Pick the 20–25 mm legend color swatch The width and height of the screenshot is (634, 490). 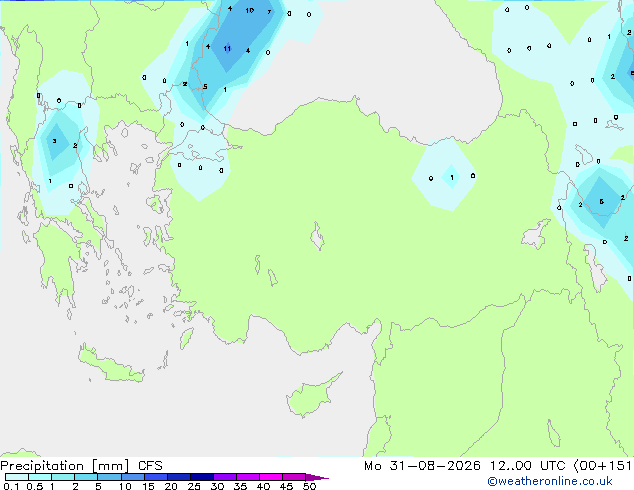179,477
